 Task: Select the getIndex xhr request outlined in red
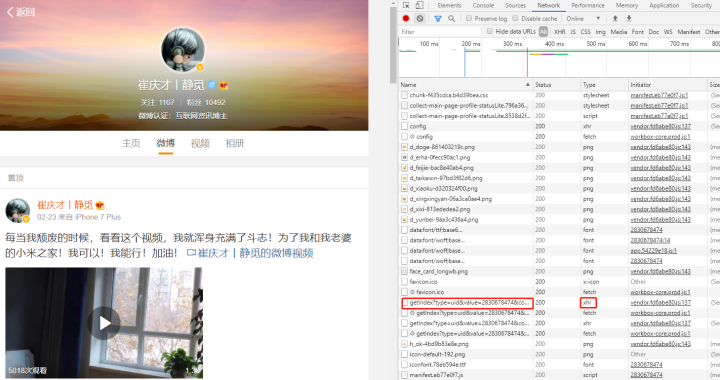point(467,302)
